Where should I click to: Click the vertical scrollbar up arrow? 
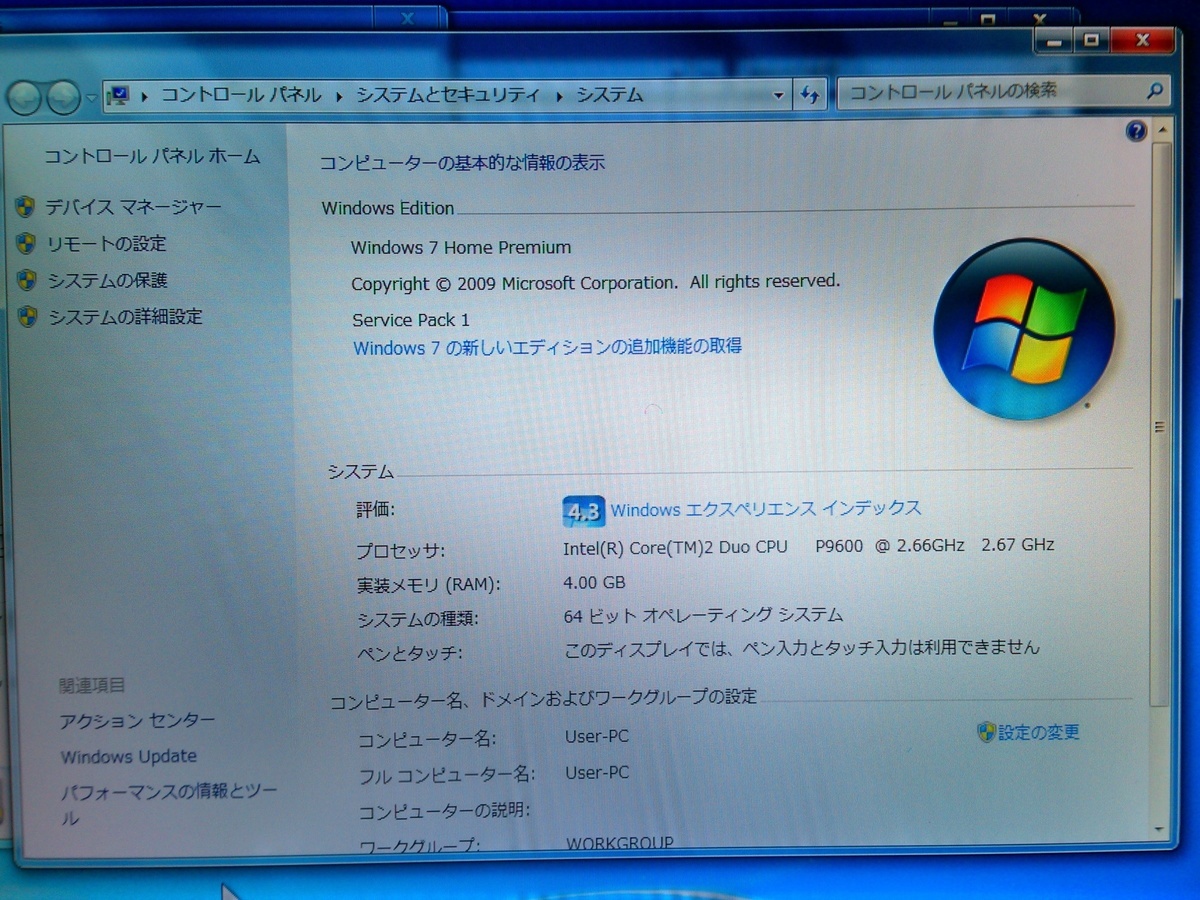(x=1161, y=130)
